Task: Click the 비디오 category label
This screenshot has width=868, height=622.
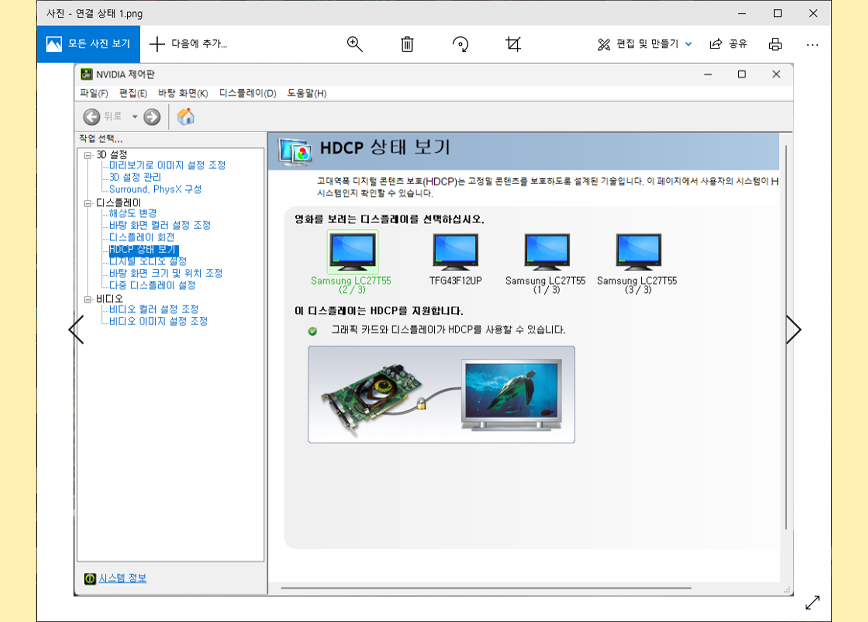Action: [x=110, y=299]
